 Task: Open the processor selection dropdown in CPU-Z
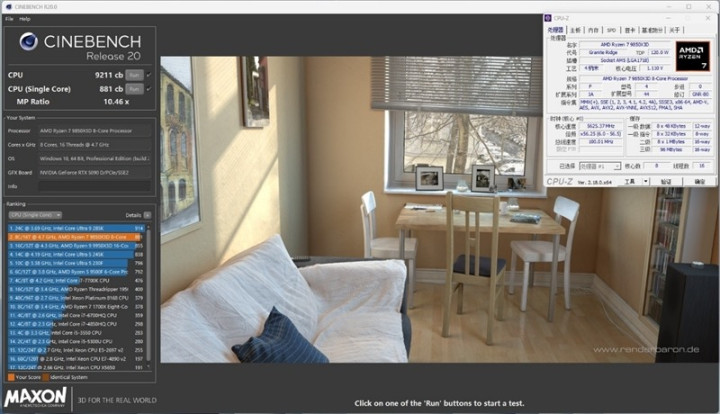600,166
